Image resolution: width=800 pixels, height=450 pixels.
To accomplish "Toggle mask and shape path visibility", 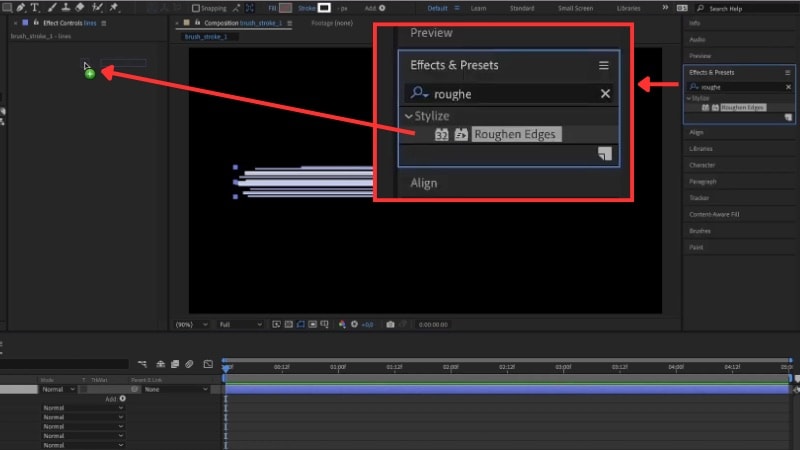I will pos(301,324).
